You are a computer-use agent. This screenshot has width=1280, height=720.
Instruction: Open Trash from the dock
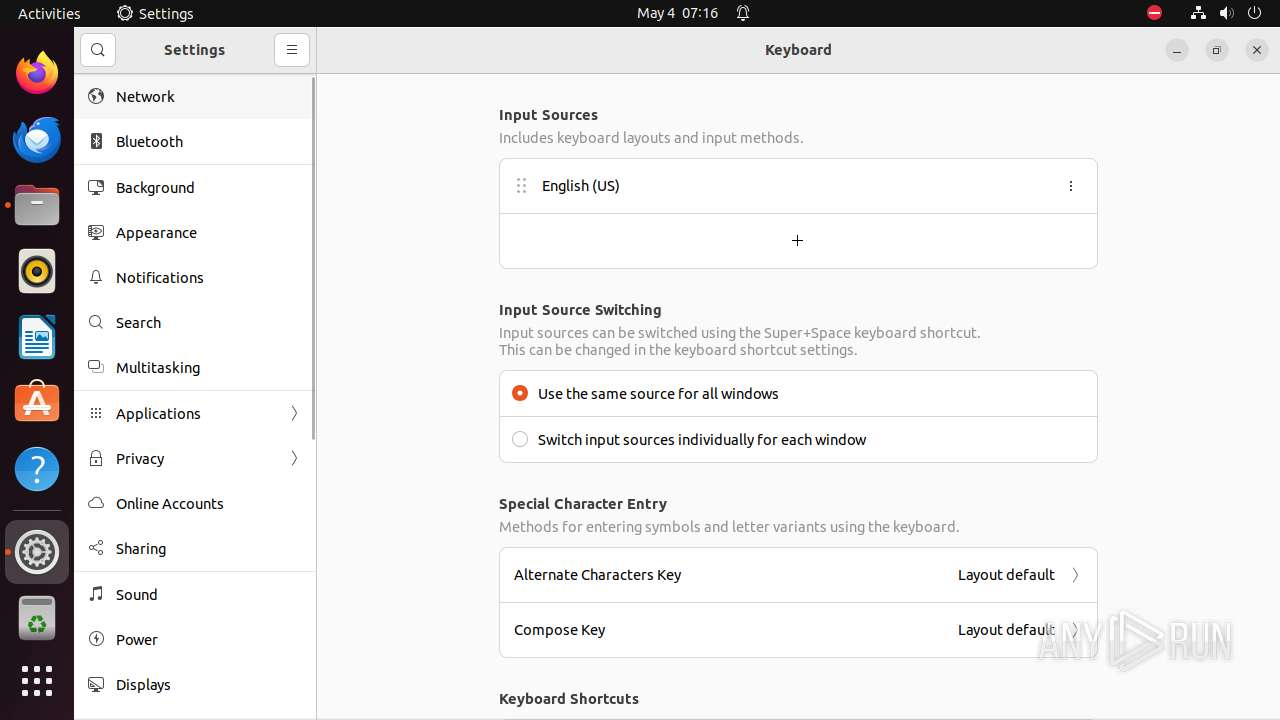(x=37, y=618)
